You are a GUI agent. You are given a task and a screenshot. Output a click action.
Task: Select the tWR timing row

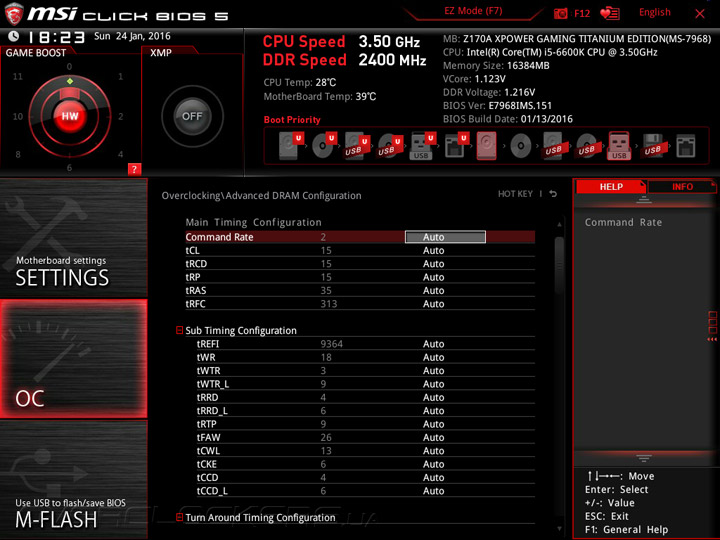[366, 357]
